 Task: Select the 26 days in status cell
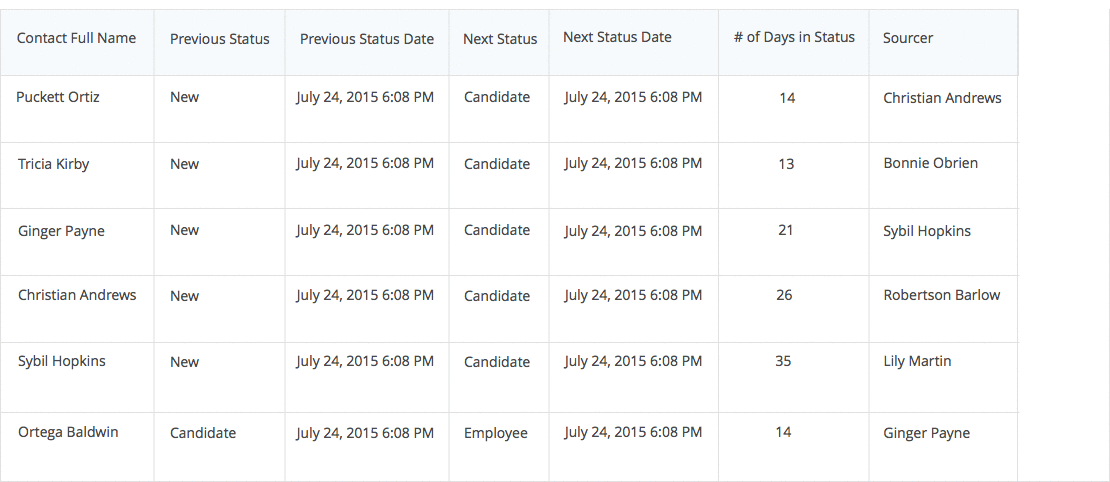point(784,295)
